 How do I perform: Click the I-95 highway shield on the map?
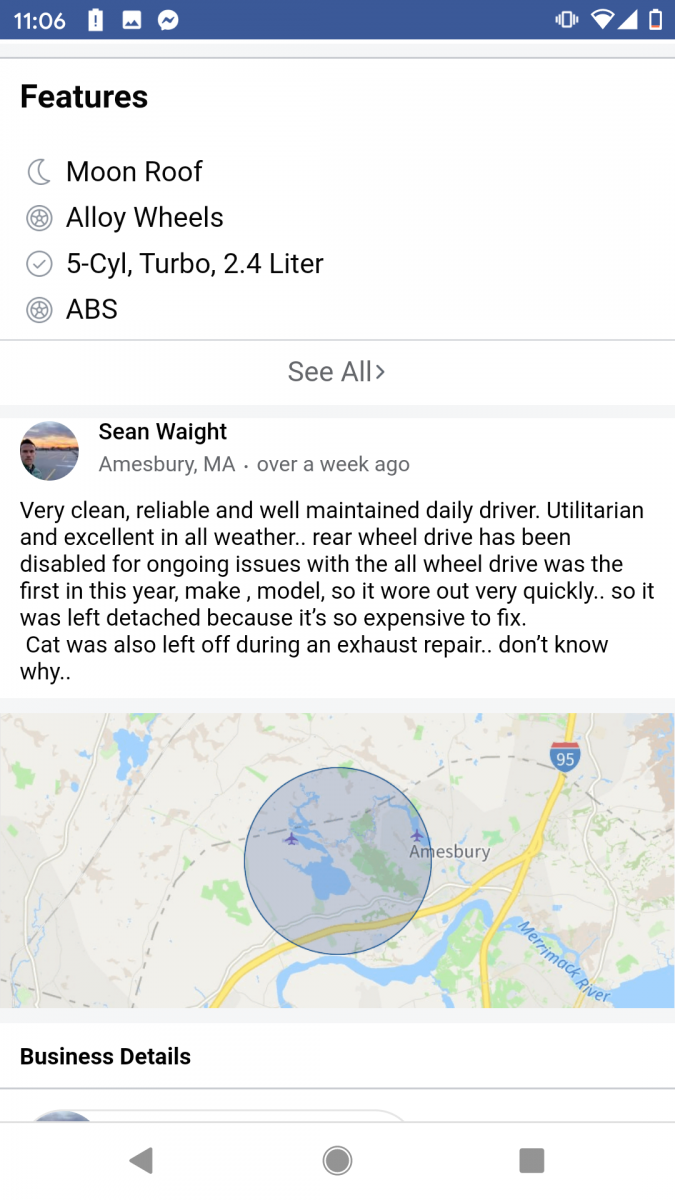point(565,758)
